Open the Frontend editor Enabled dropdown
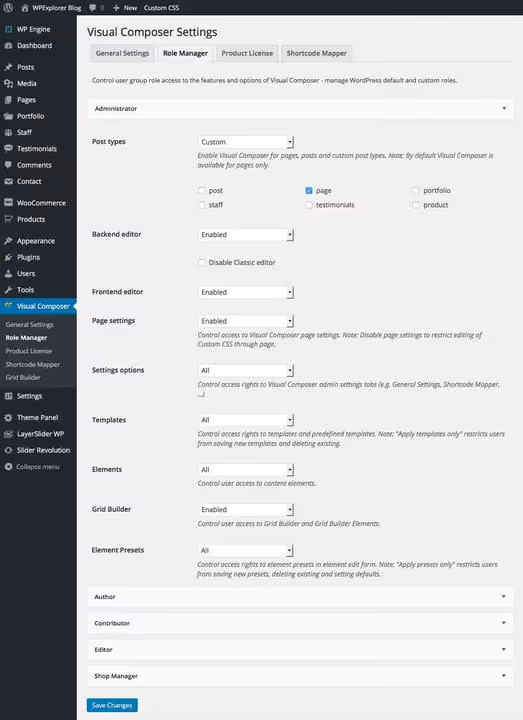 coord(246,292)
